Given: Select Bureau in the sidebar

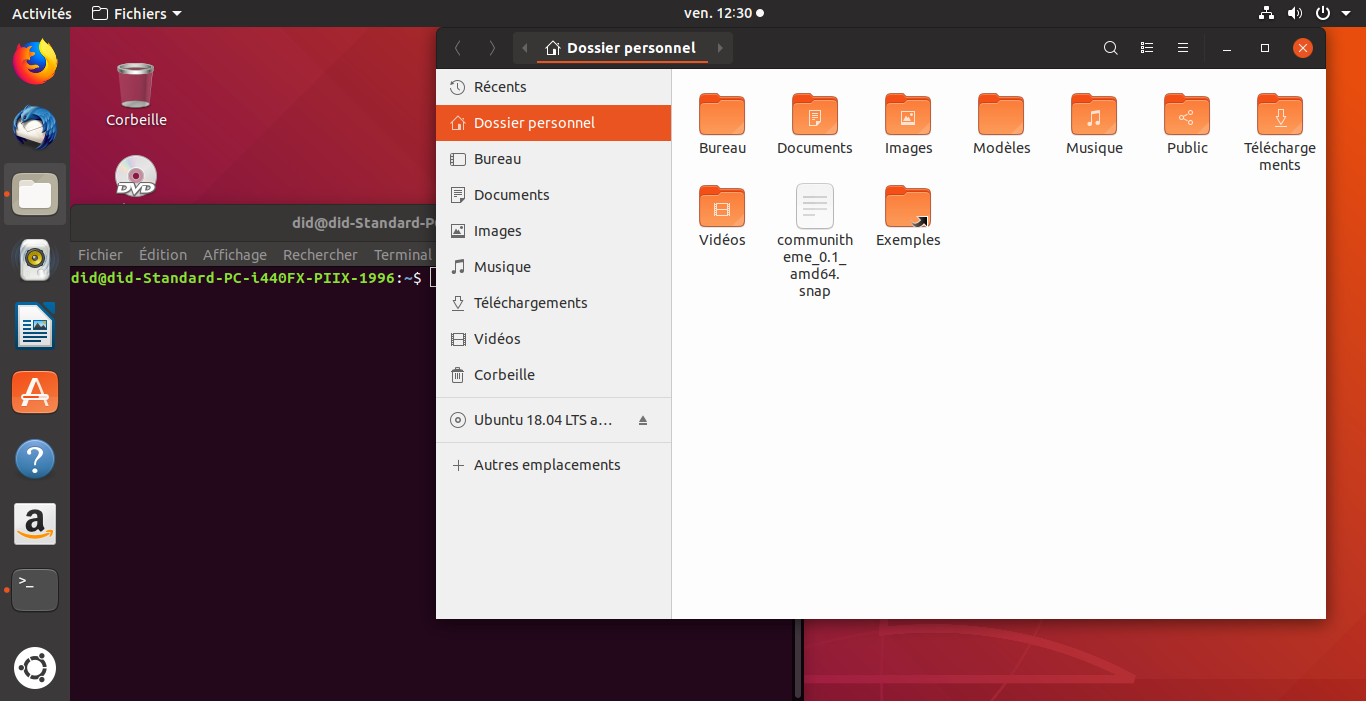Looking at the screenshot, I should 553,159.
